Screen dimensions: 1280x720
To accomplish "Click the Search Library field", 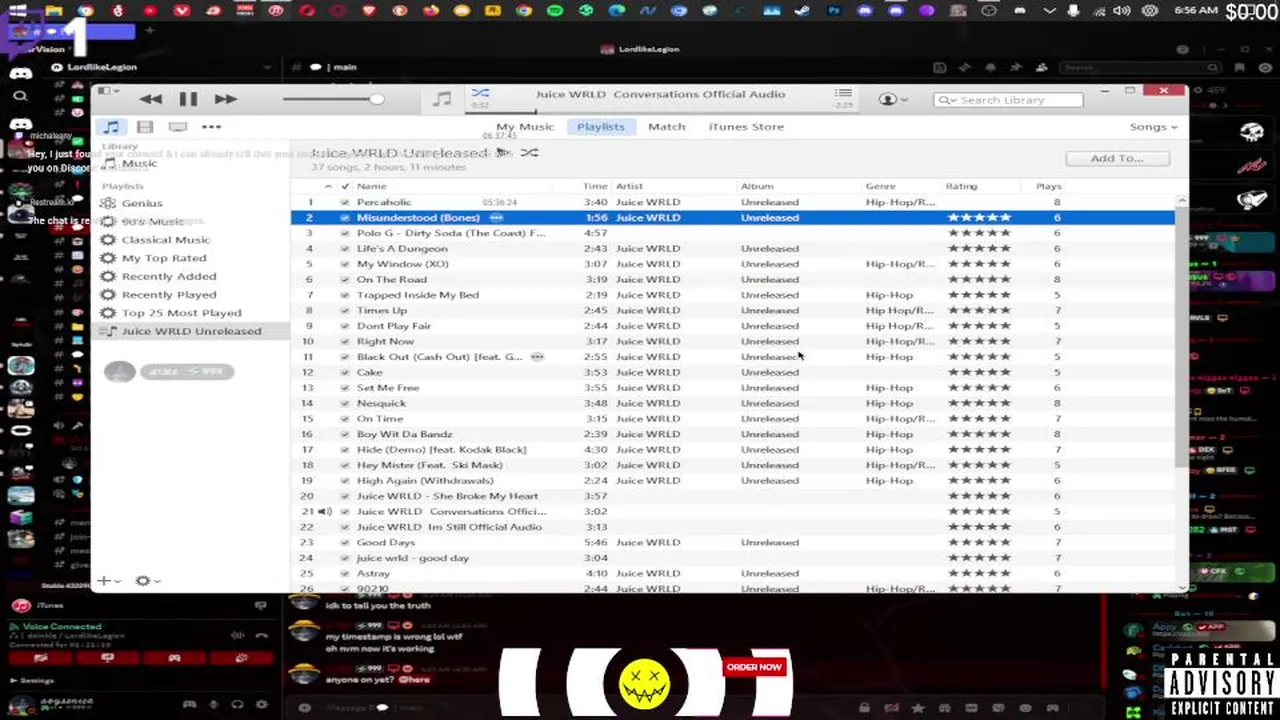I will pyautogui.click(x=1008, y=100).
